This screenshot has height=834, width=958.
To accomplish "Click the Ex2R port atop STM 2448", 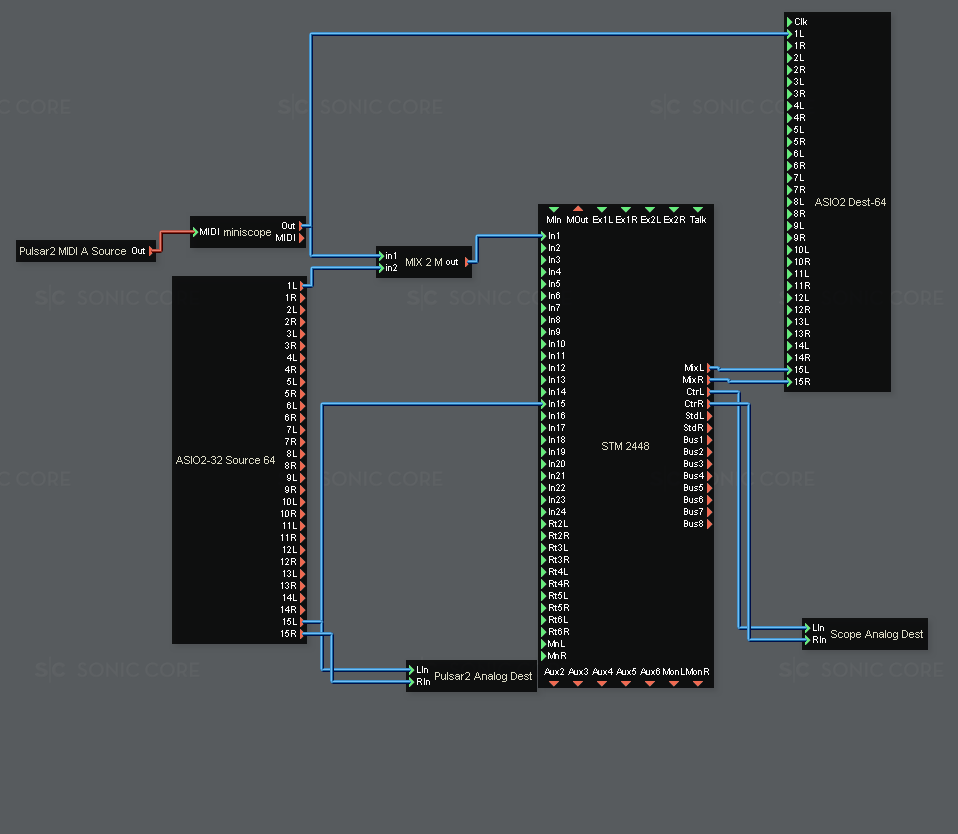I will (x=674, y=210).
